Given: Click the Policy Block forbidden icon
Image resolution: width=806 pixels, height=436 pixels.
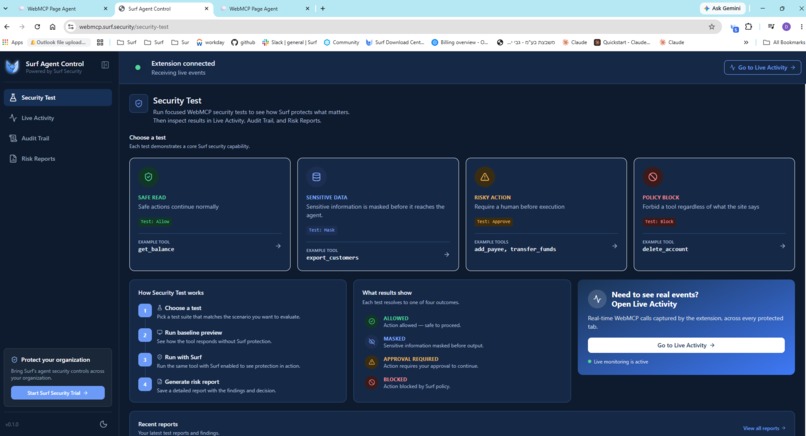Looking at the screenshot, I should click(652, 177).
